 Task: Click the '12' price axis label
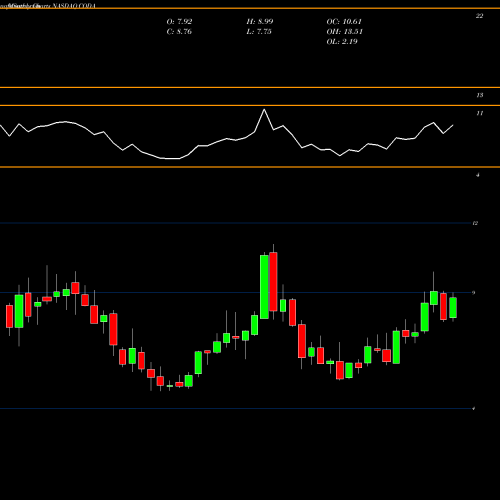point(475,223)
